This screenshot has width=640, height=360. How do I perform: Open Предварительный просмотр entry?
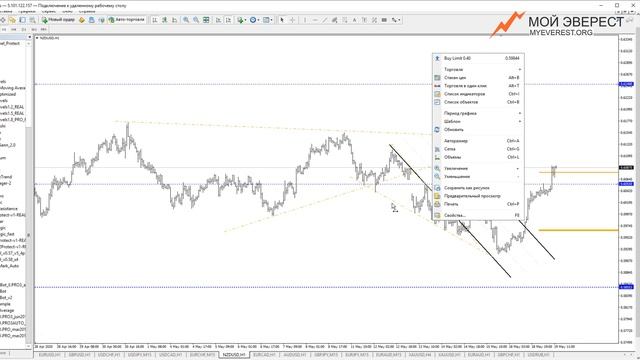click(478, 196)
